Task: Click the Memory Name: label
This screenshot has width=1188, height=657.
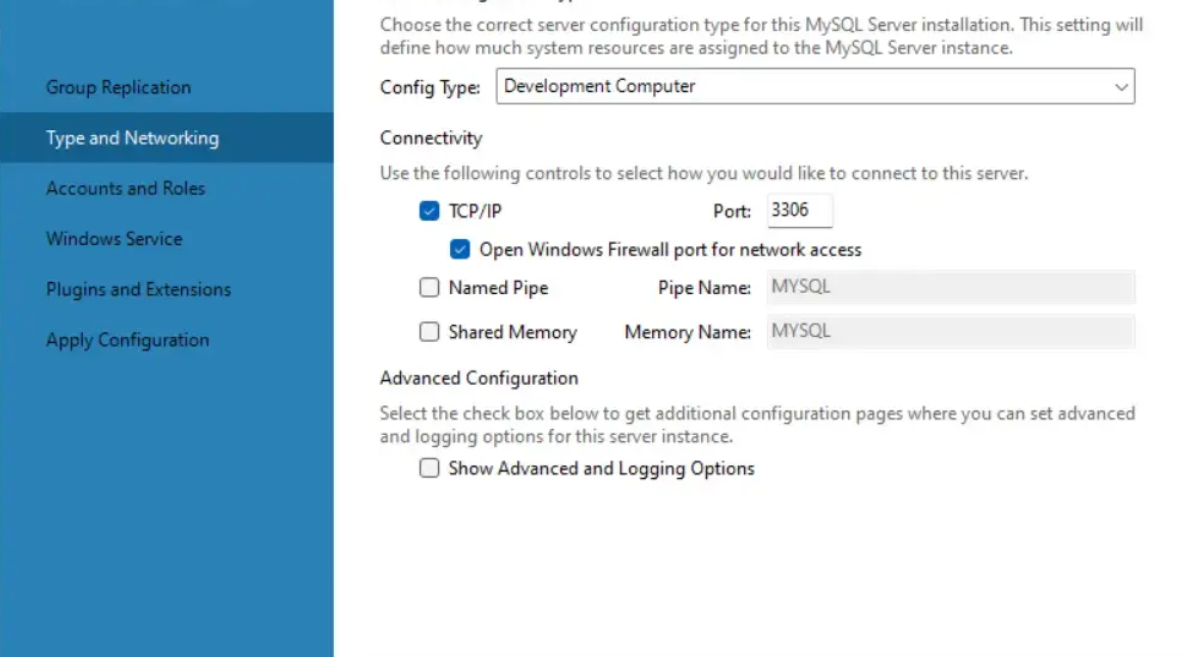Action: pyautogui.click(x=687, y=333)
